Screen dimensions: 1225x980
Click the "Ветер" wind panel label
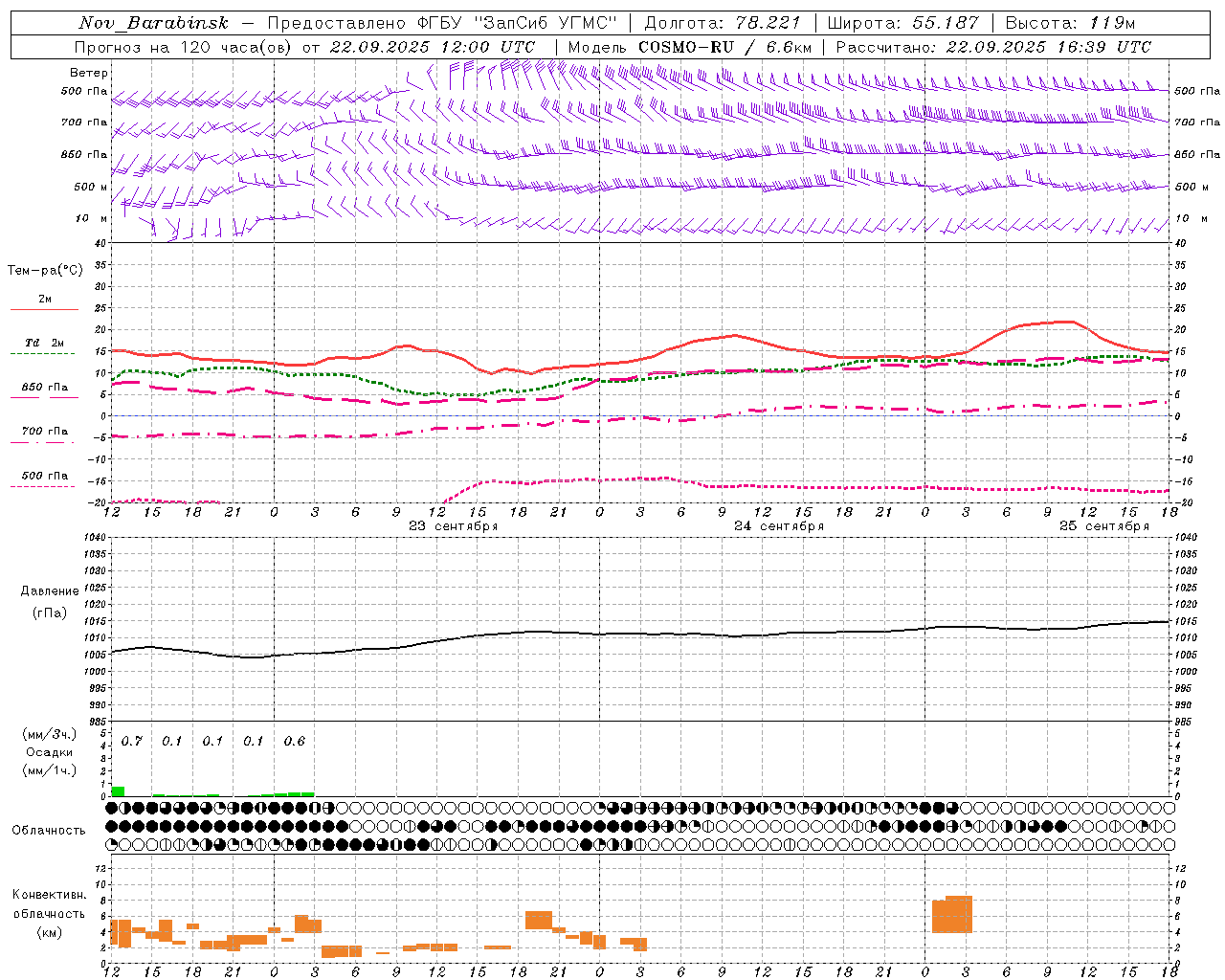pyautogui.click(x=89, y=73)
